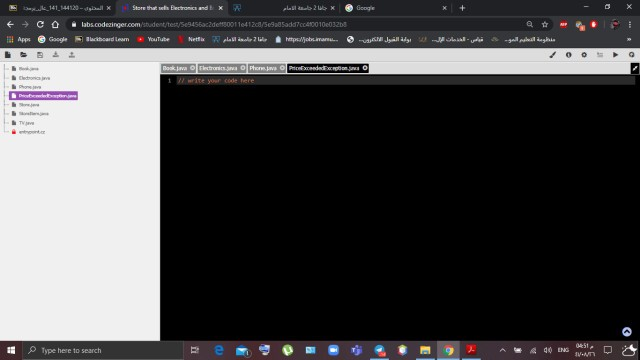Go back in the browser
640x360 pixels.
(x=10, y=24)
